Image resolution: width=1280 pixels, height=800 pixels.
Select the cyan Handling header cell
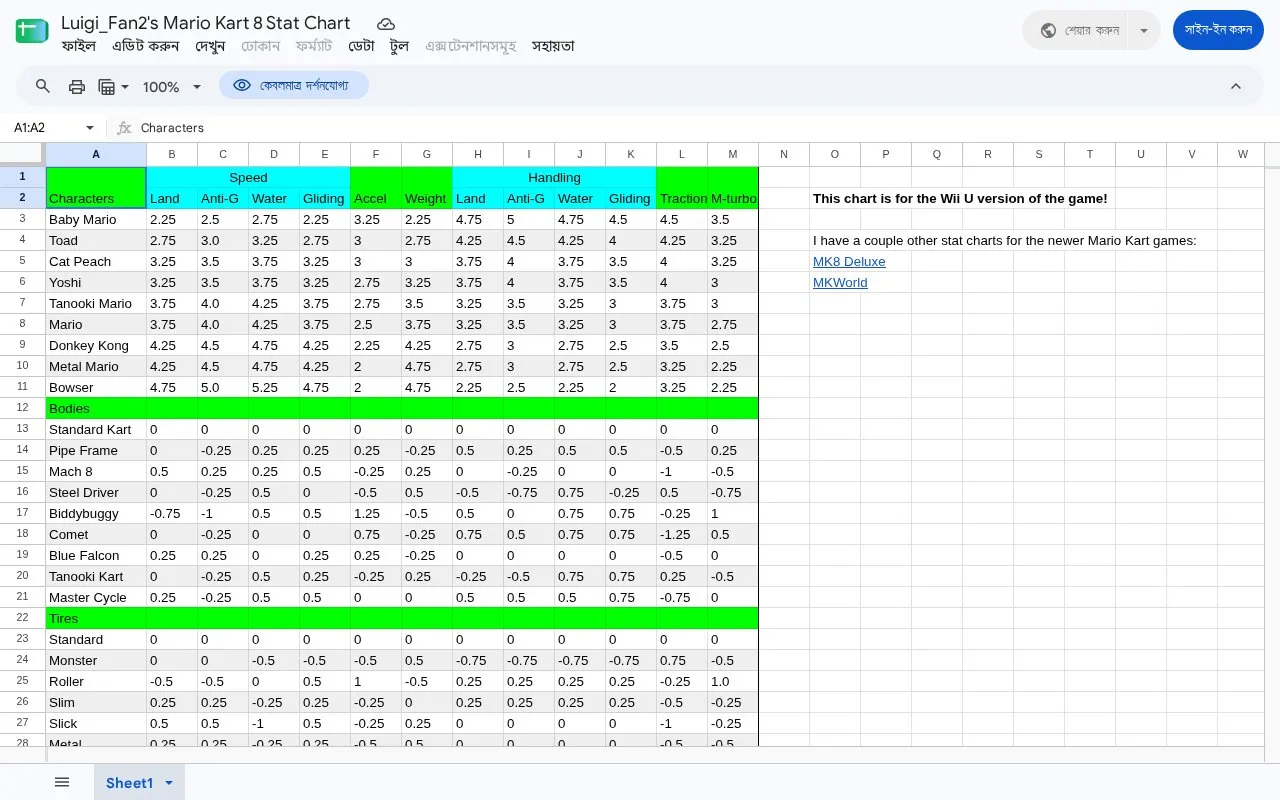(x=554, y=177)
